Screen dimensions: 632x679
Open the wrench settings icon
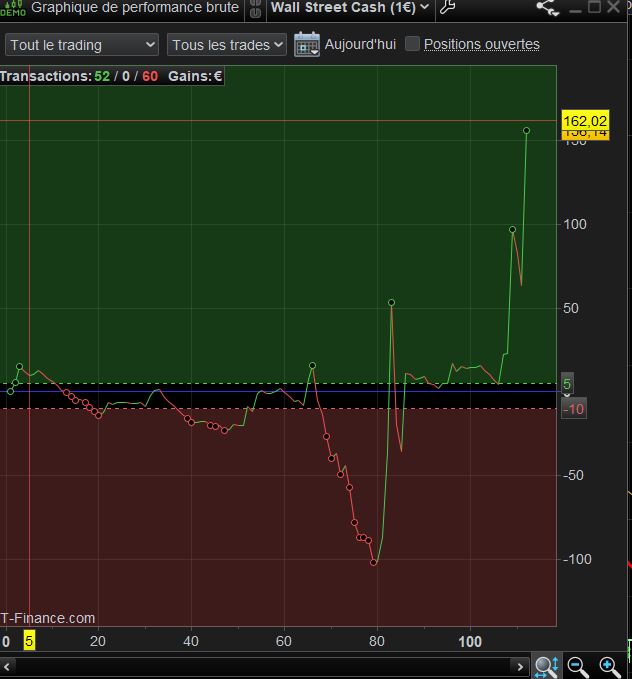point(447,7)
